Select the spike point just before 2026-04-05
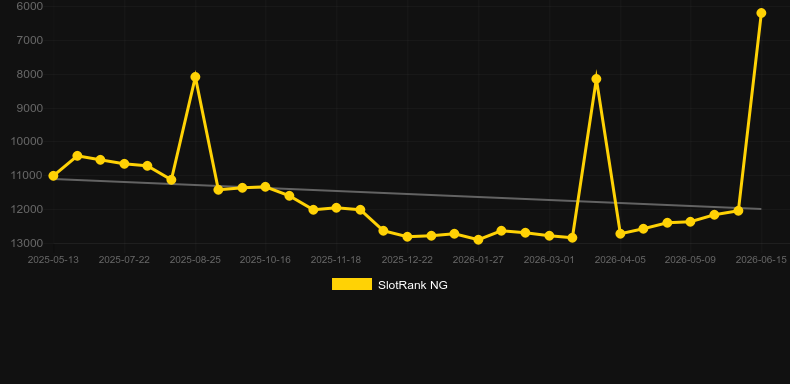This screenshot has height=384, width=790. click(597, 79)
